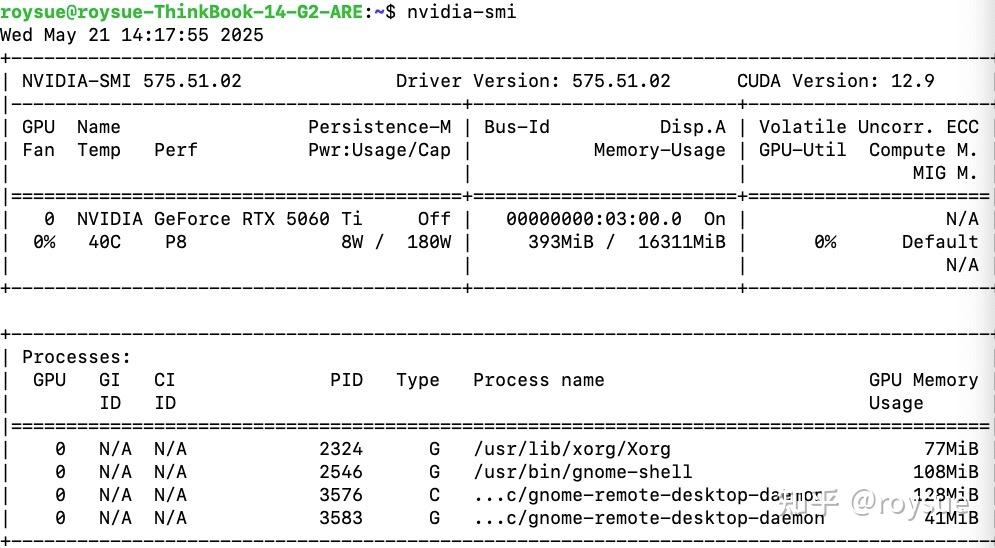Viewport: 995px width, 548px height.
Task: Click the roysue@roysue-ThinkBook-14-G2-ARE prompt
Action: (x=185, y=12)
